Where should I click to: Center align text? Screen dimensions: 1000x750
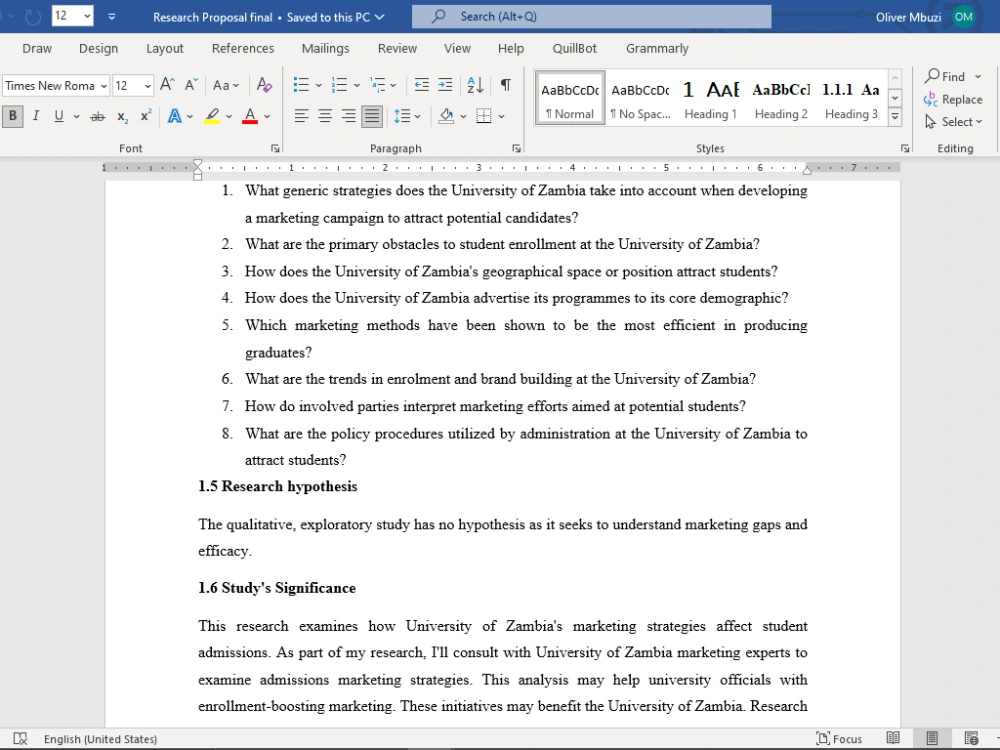point(325,116)
